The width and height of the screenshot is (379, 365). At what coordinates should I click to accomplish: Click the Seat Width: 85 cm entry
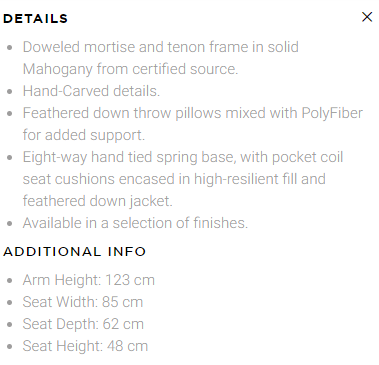[83, 302]
